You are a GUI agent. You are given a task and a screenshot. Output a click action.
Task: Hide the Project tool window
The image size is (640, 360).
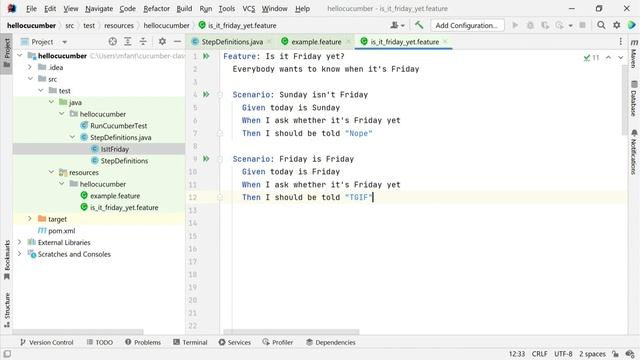coord(177,42)
